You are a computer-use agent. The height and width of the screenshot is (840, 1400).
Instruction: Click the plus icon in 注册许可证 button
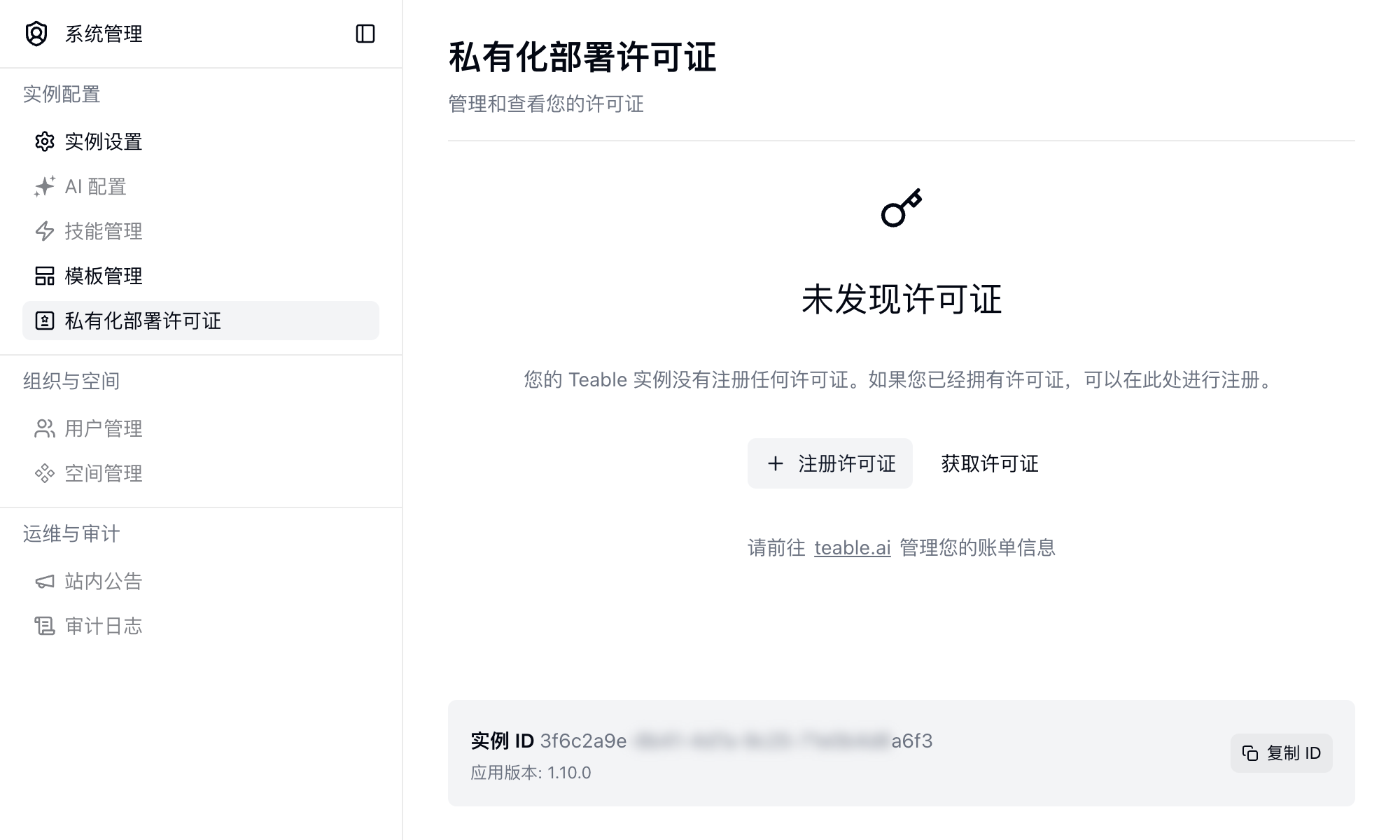(775, 463)
